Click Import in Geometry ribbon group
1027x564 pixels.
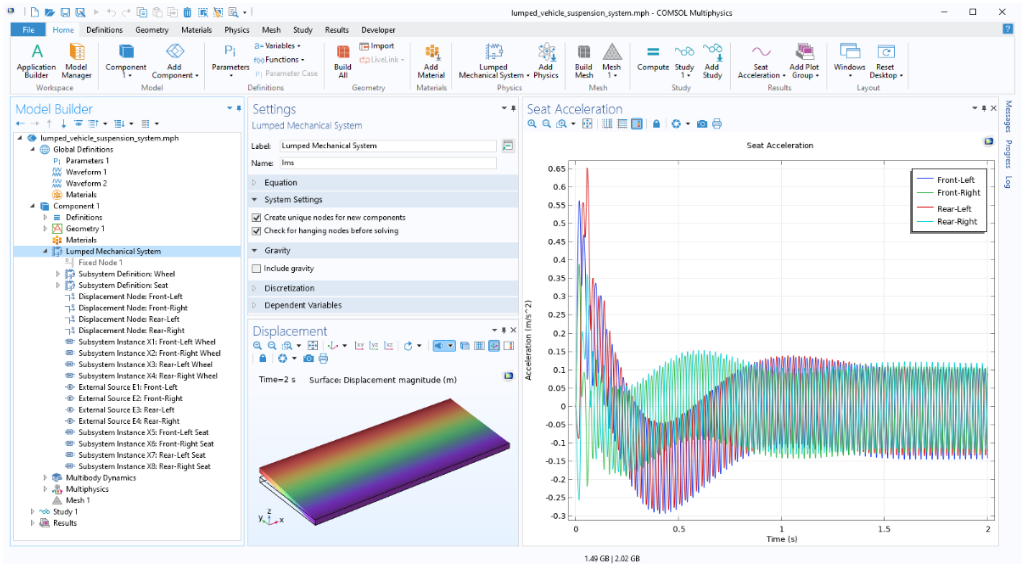(377, 46)
